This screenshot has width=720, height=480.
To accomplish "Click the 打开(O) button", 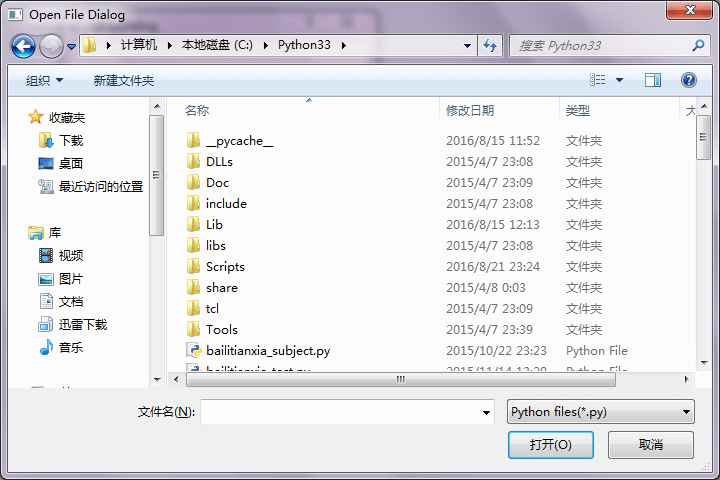I will tap(551, 445).
